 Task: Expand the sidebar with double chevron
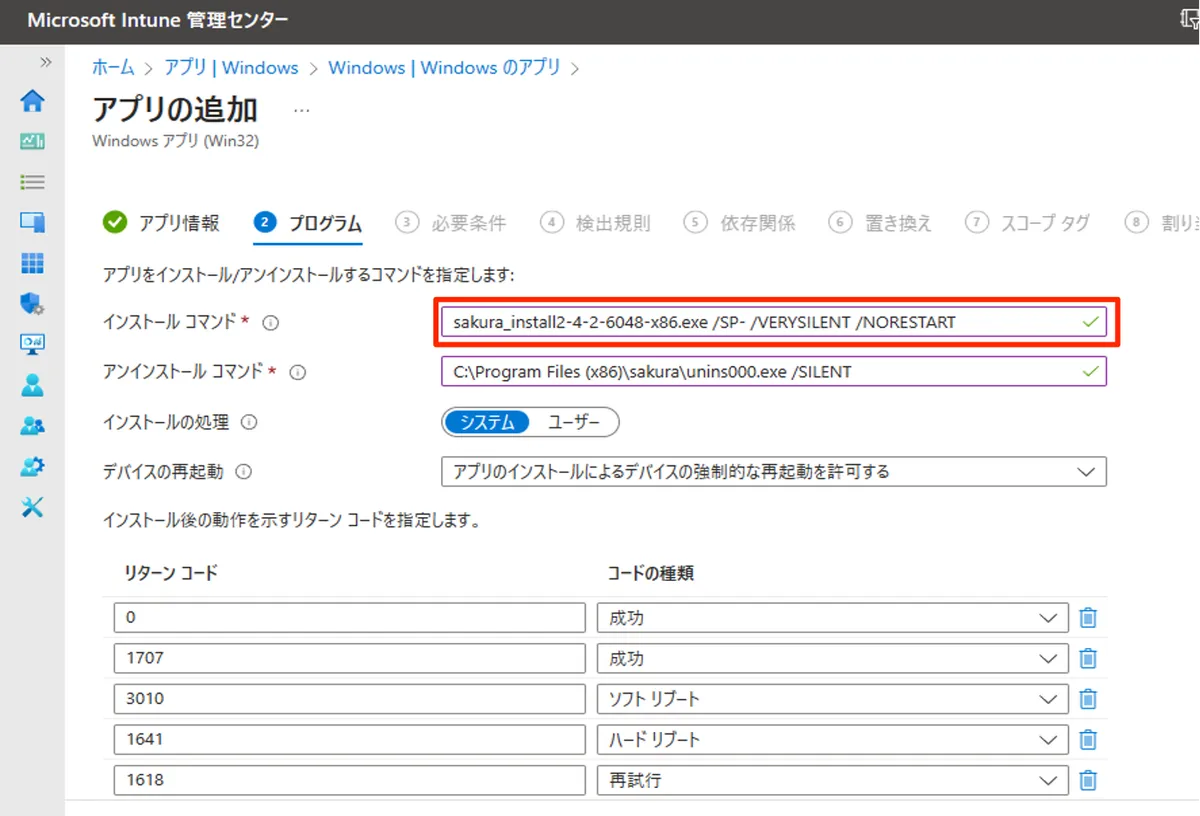point(45,62)
